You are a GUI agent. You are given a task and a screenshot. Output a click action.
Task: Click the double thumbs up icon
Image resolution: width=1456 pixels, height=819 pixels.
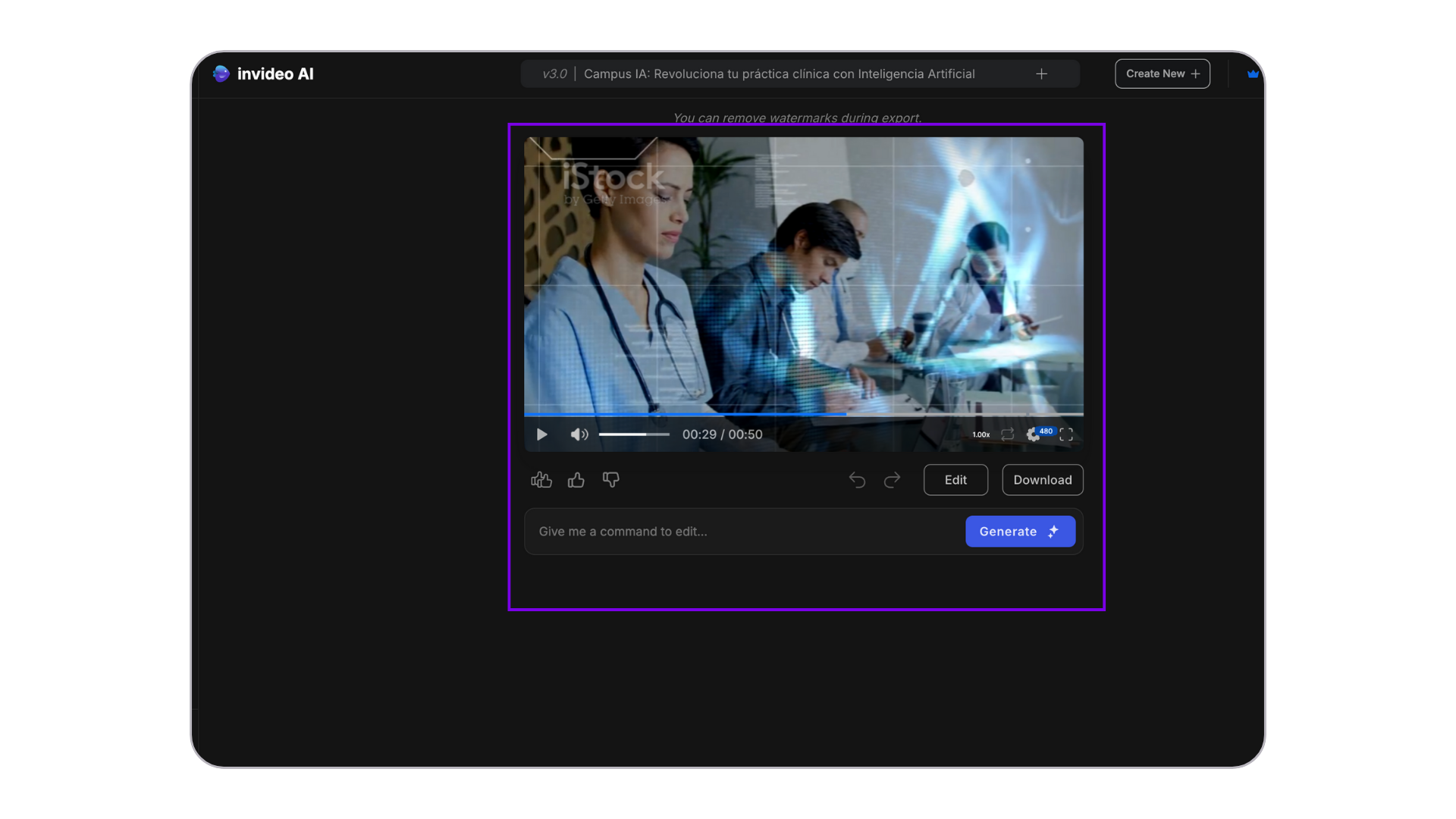(541, 480)
